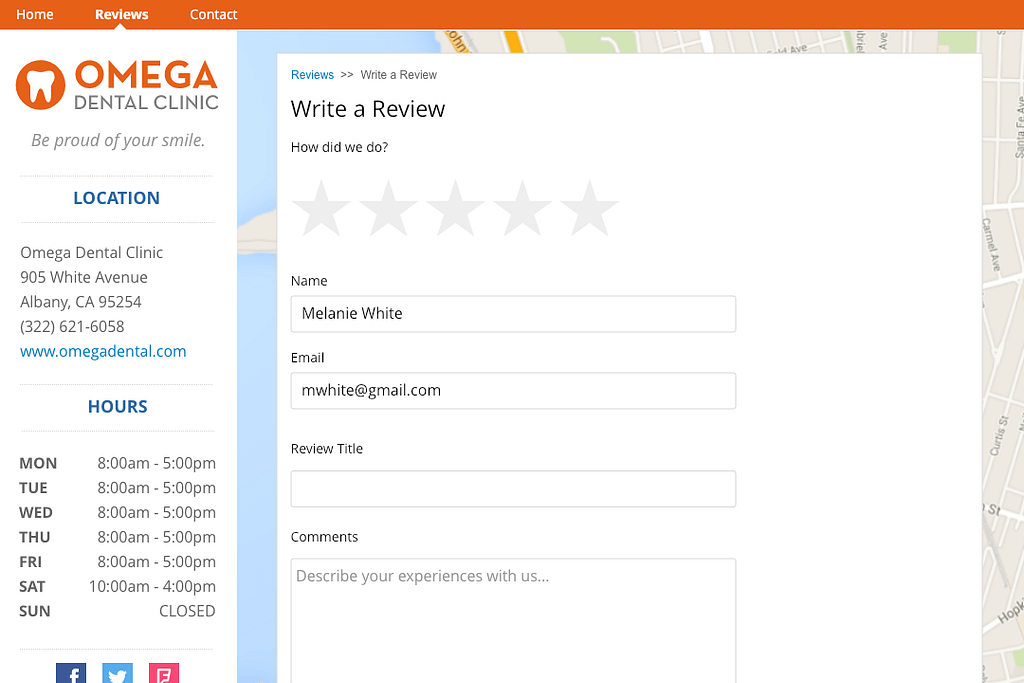Screen dimensions: 1024x683
Task: Click the HOURS heading
Action: pyautogui.click(x=118, y=406)
